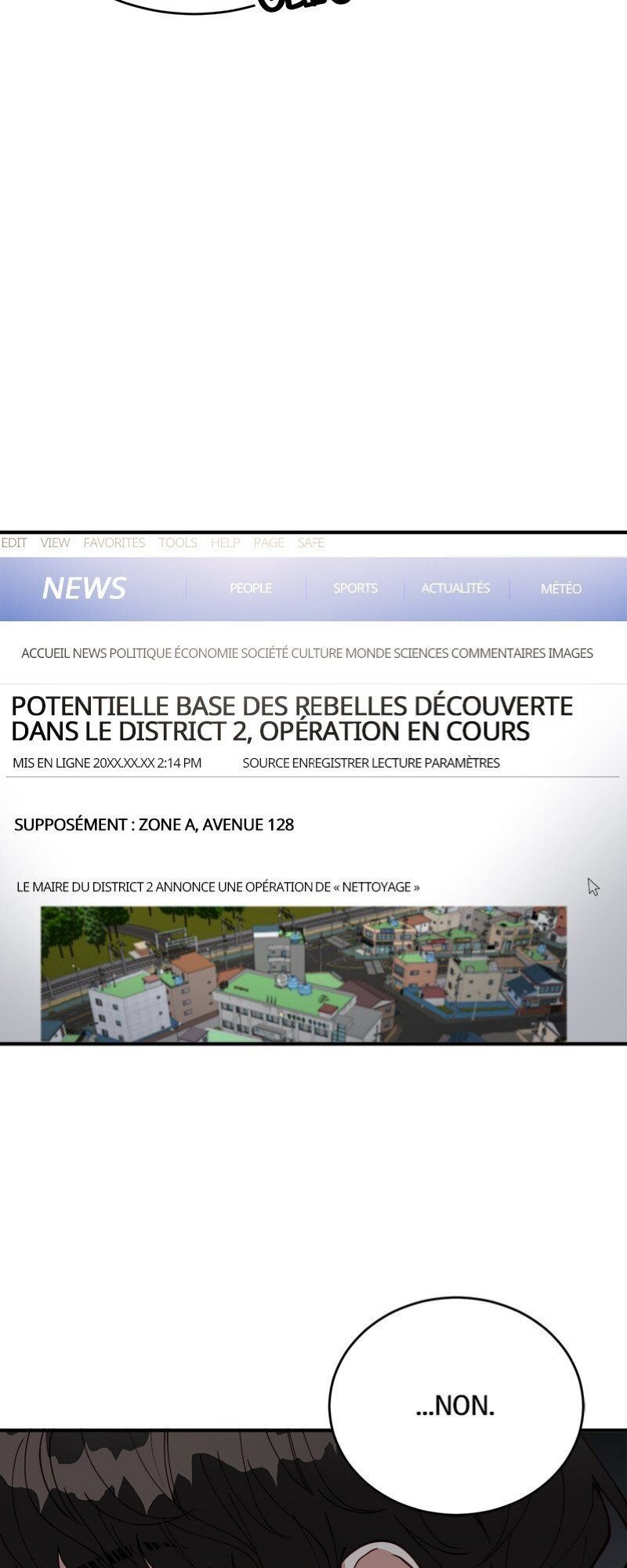Open the Monde section link

pos(368,653)
